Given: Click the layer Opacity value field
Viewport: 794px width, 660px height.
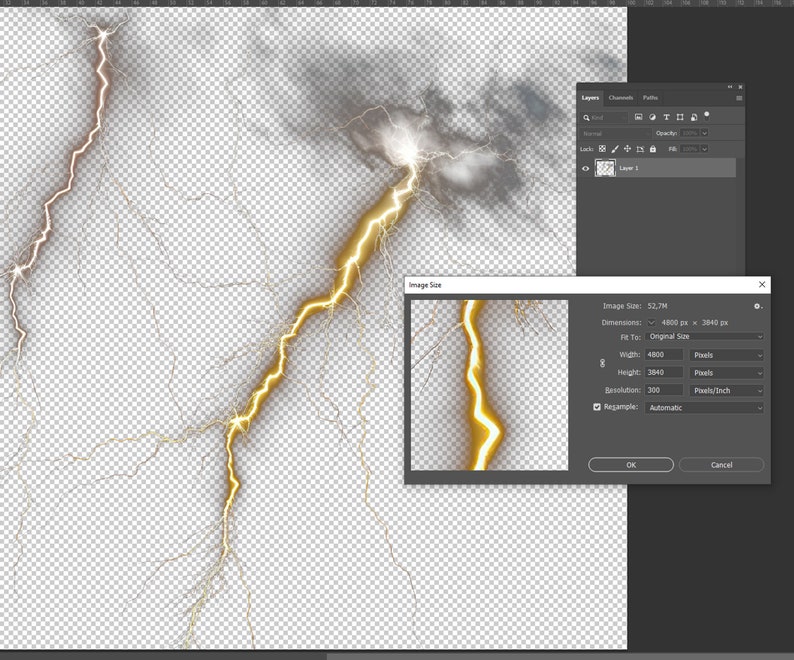Looking at the screenshot, I should [690, 133].
